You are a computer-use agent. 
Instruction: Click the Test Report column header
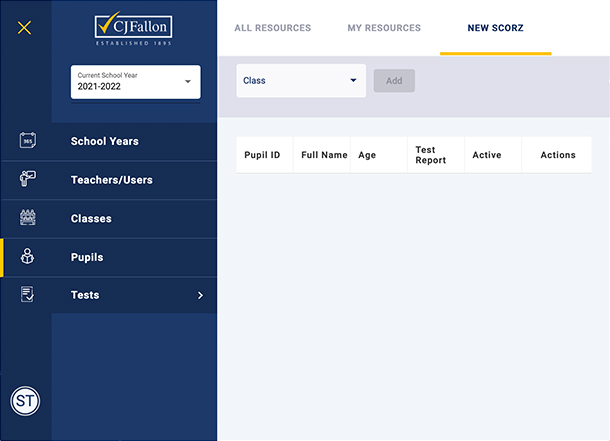[x=431, y=155]
